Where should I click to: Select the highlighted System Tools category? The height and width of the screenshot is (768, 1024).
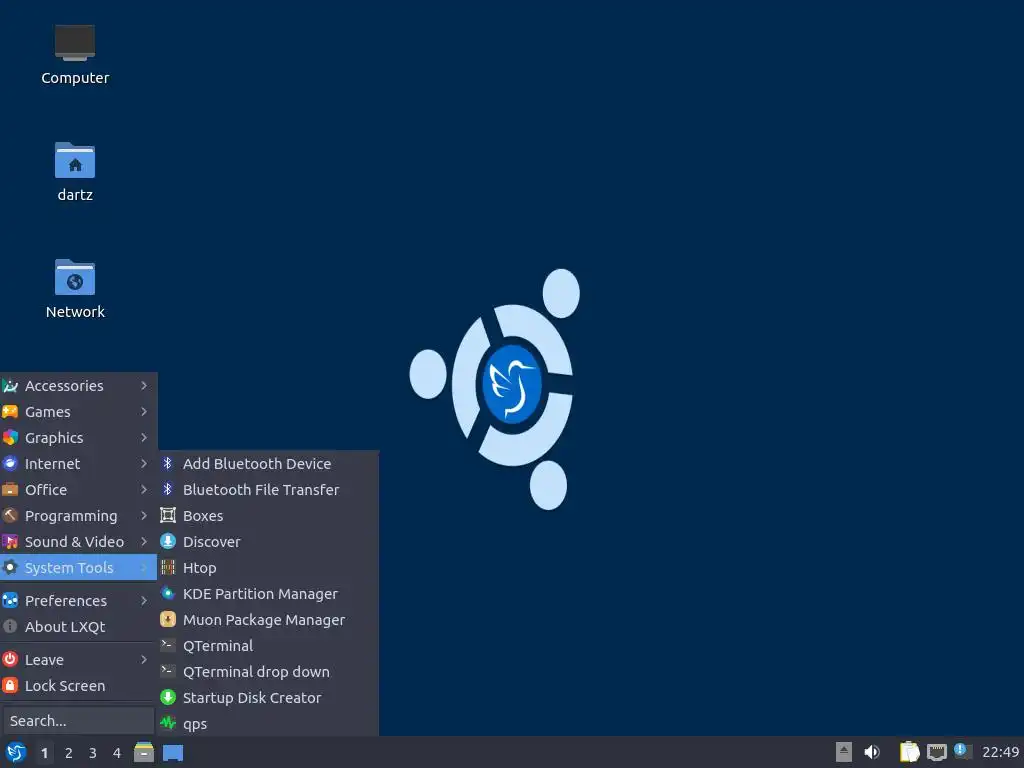pos(78,568)
